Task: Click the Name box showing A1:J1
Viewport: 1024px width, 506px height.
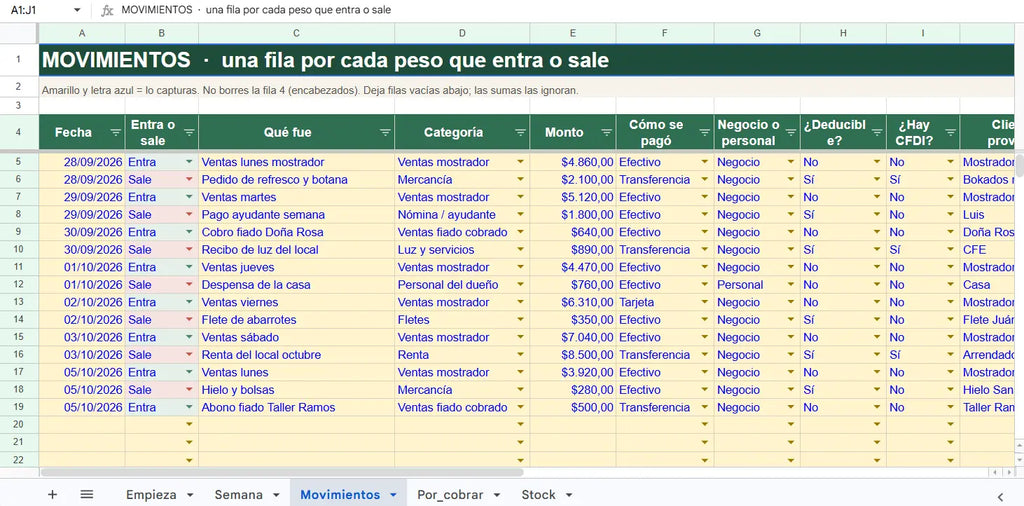Action: point(36,10)
